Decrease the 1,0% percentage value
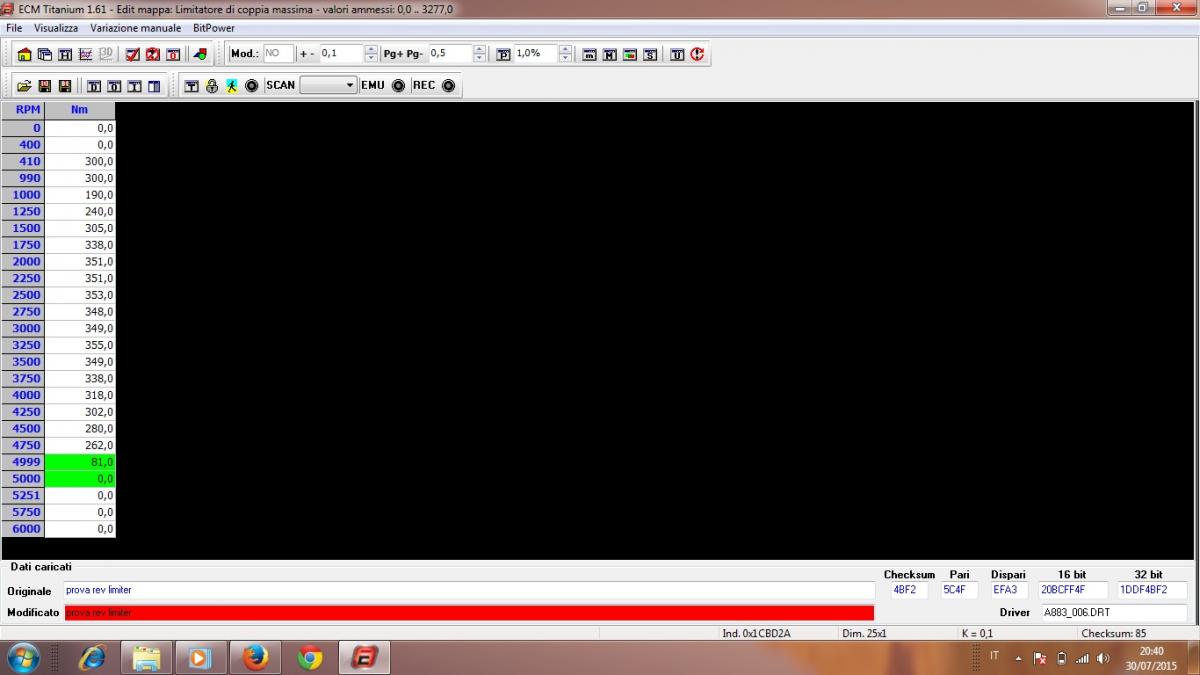Screen dimensions: 1200x675 (x=566, y=58)
